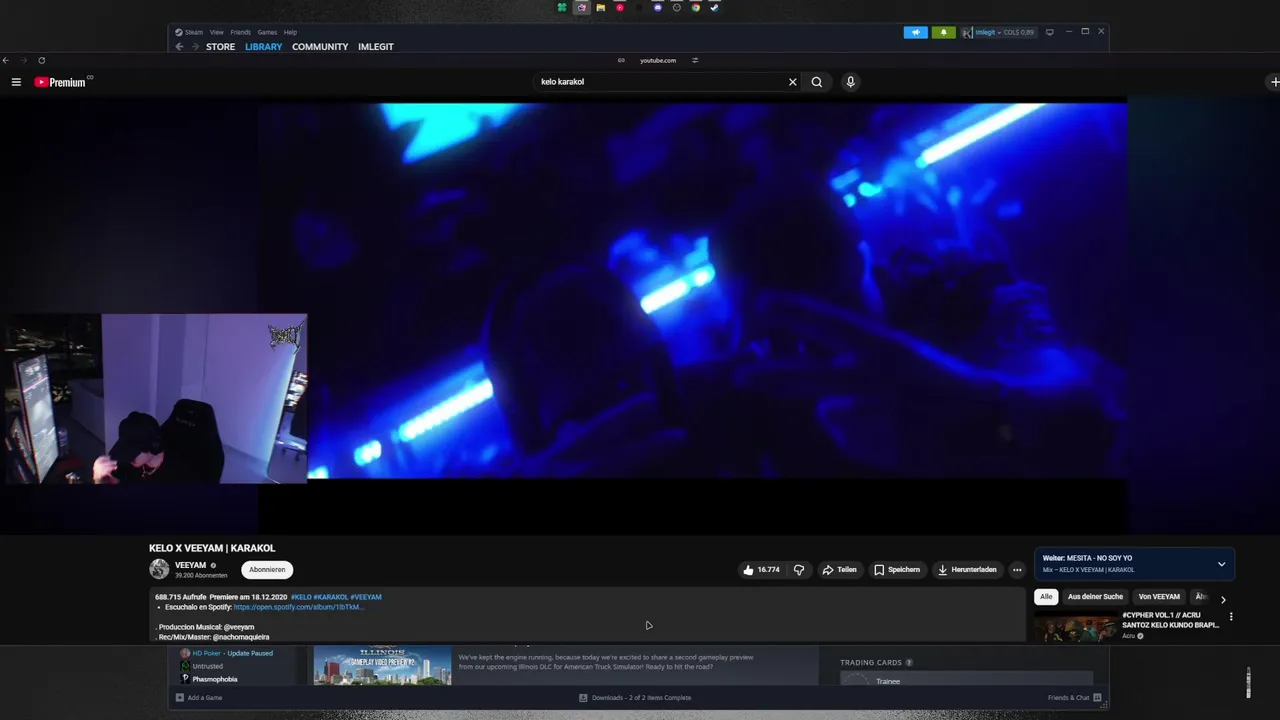Click the #KARAKOL hashtag
The image size is (1280, 720).
[x=330, y=597]
